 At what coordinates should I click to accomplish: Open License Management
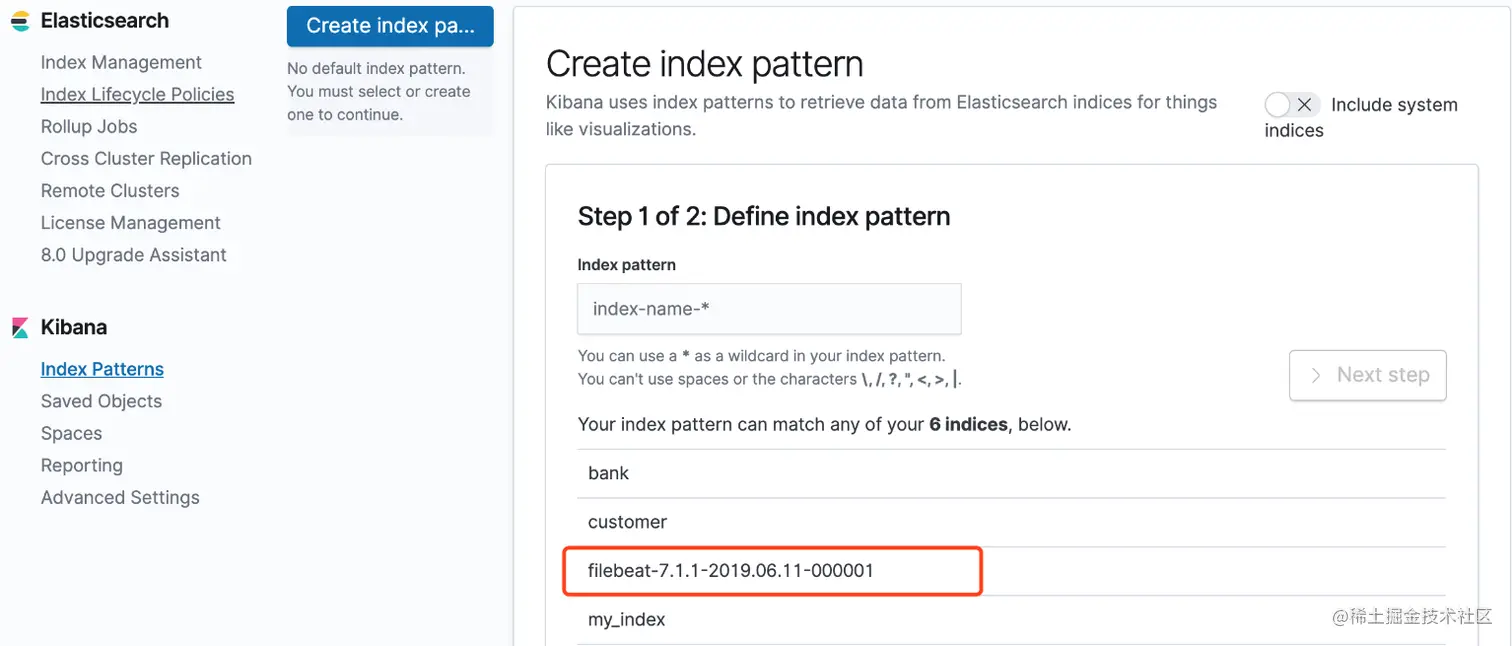(130, 223)
